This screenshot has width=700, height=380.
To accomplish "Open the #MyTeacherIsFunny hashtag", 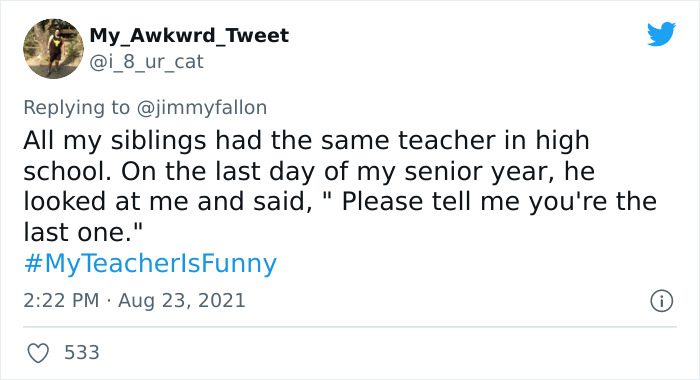I will pyautogui.click(x=150, y=263).
